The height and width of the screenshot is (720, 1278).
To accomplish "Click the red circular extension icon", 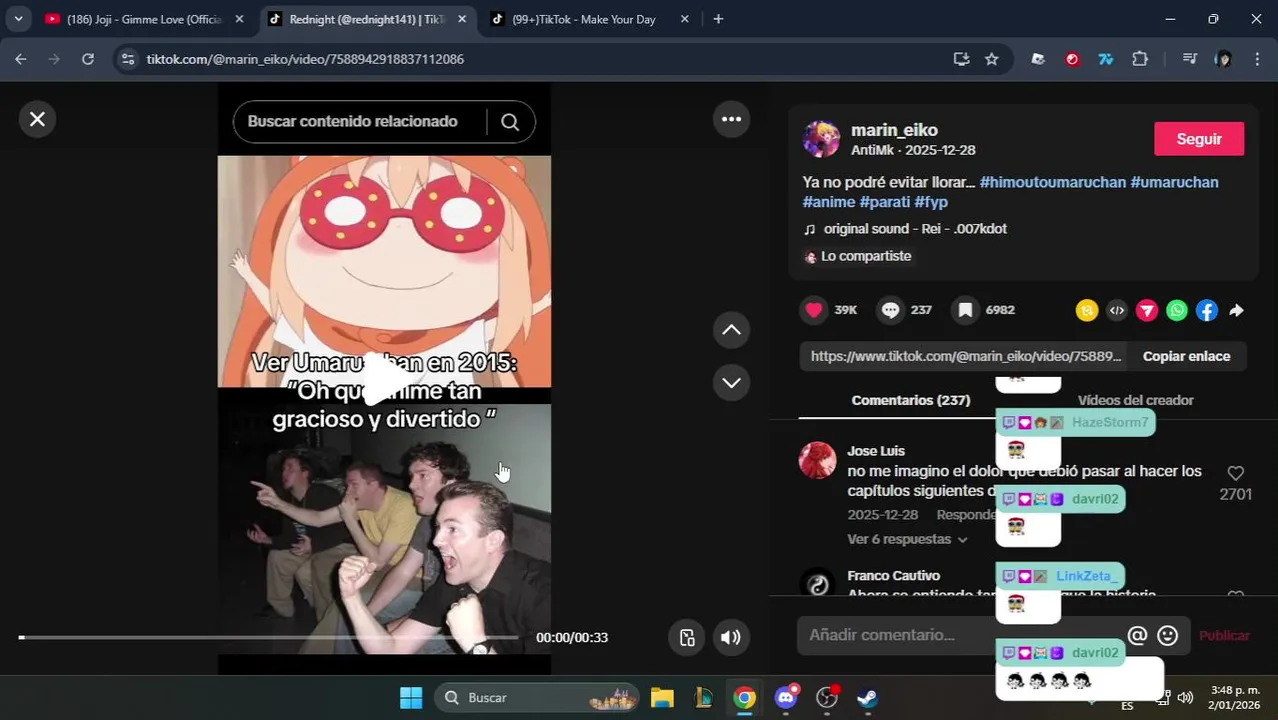I will [x=1072, y=59].
